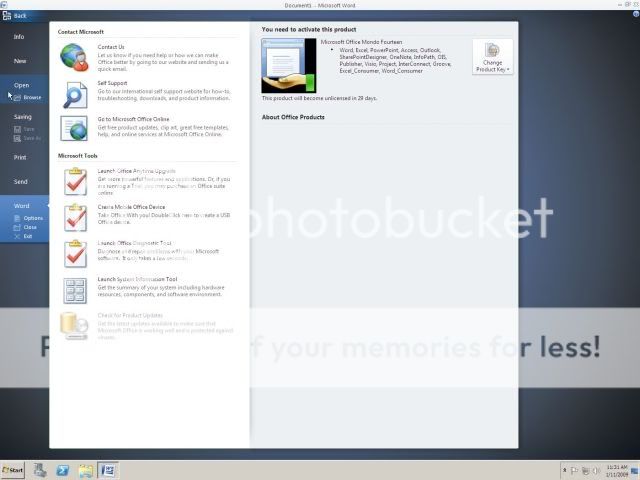
Task: Click the Save item under Saving
Action: [x=24, y=129]
